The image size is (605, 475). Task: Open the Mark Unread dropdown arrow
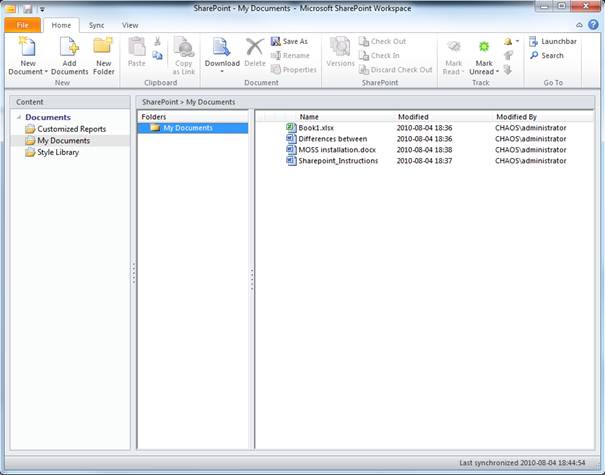(x=497, y=72)
